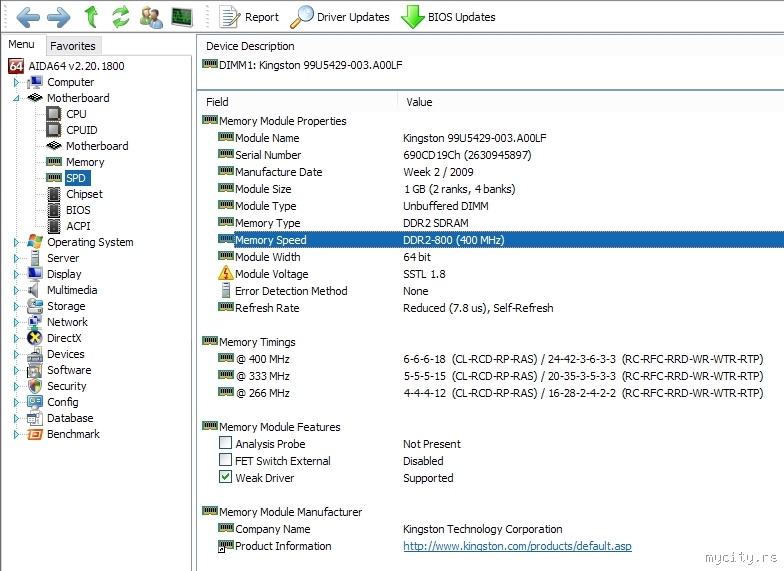
Task: Click the green Refresh arrows icon
Action: (x=120, y=17)
